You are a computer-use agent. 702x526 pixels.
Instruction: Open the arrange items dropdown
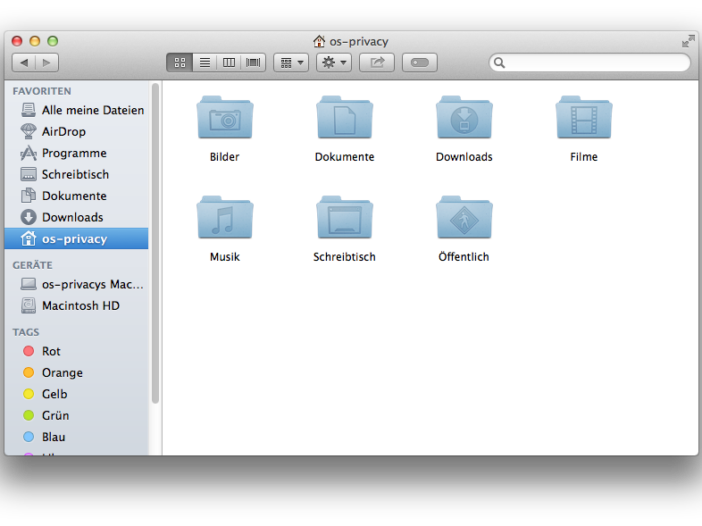[291, 62]
